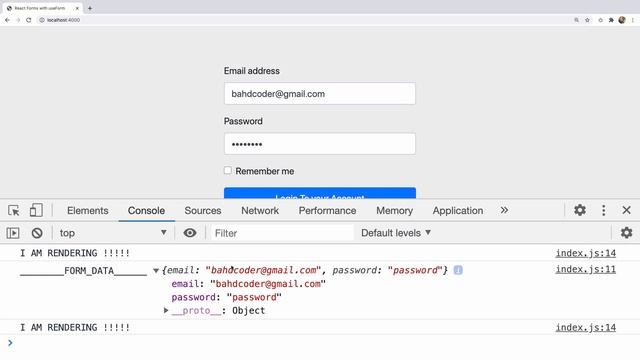Select the email: "bahdcoder@gmail.com" property row
The height and width of the screenshot is (360, 640).
249,284
